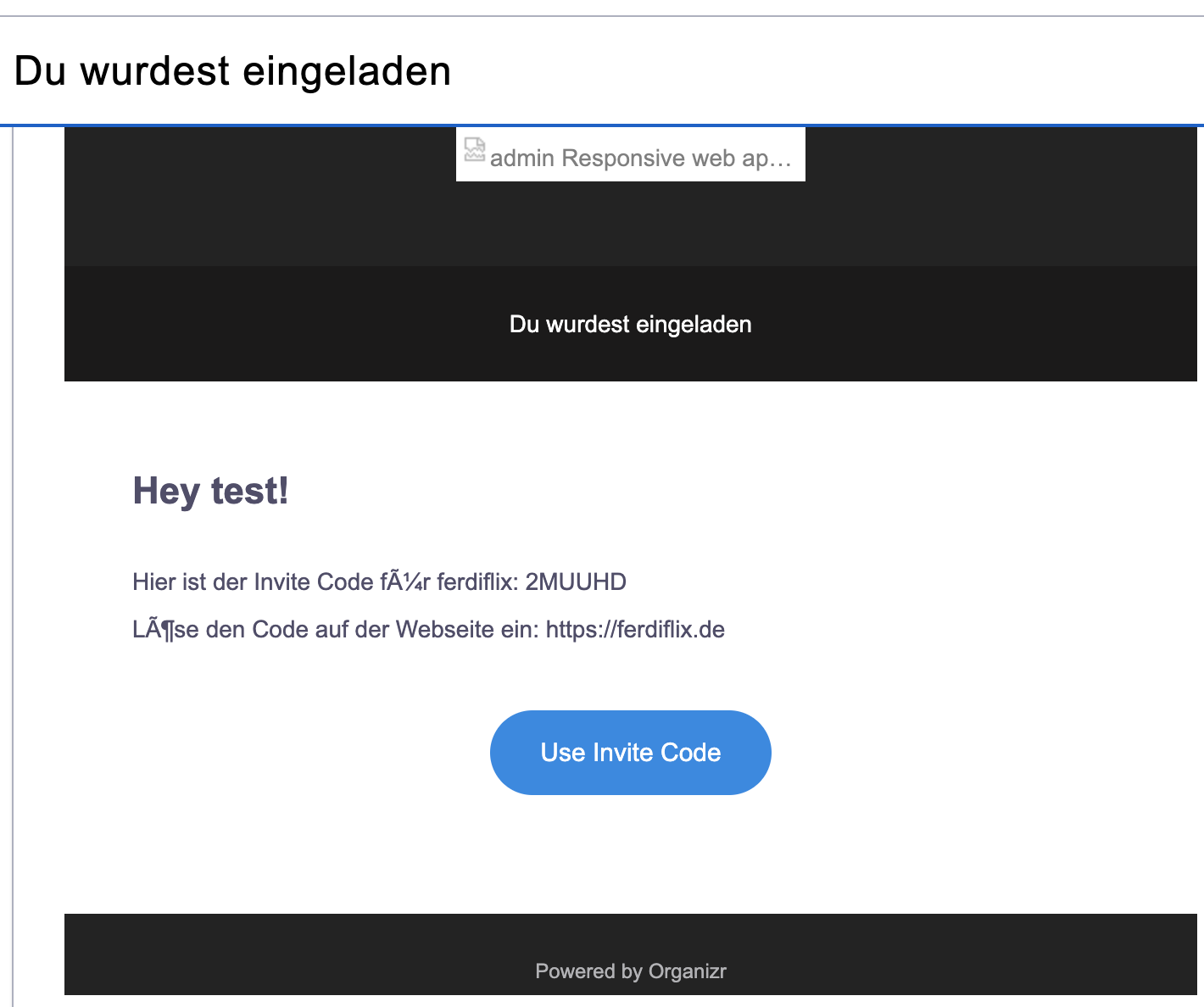Screen dimensions: 1204x1007
Task: Click the word "Organizr" in the footer
Action: tap(687, 971)
